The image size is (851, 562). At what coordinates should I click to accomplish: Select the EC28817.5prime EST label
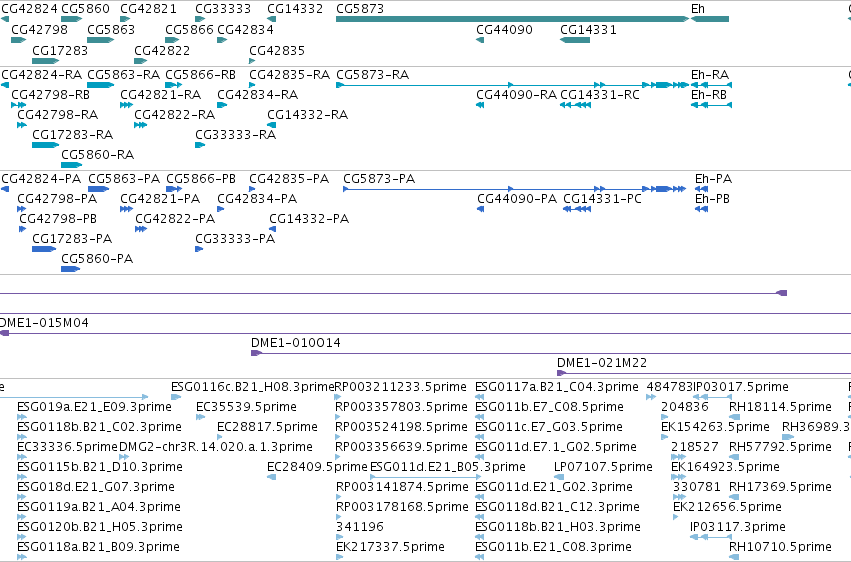tap(268, 427)
